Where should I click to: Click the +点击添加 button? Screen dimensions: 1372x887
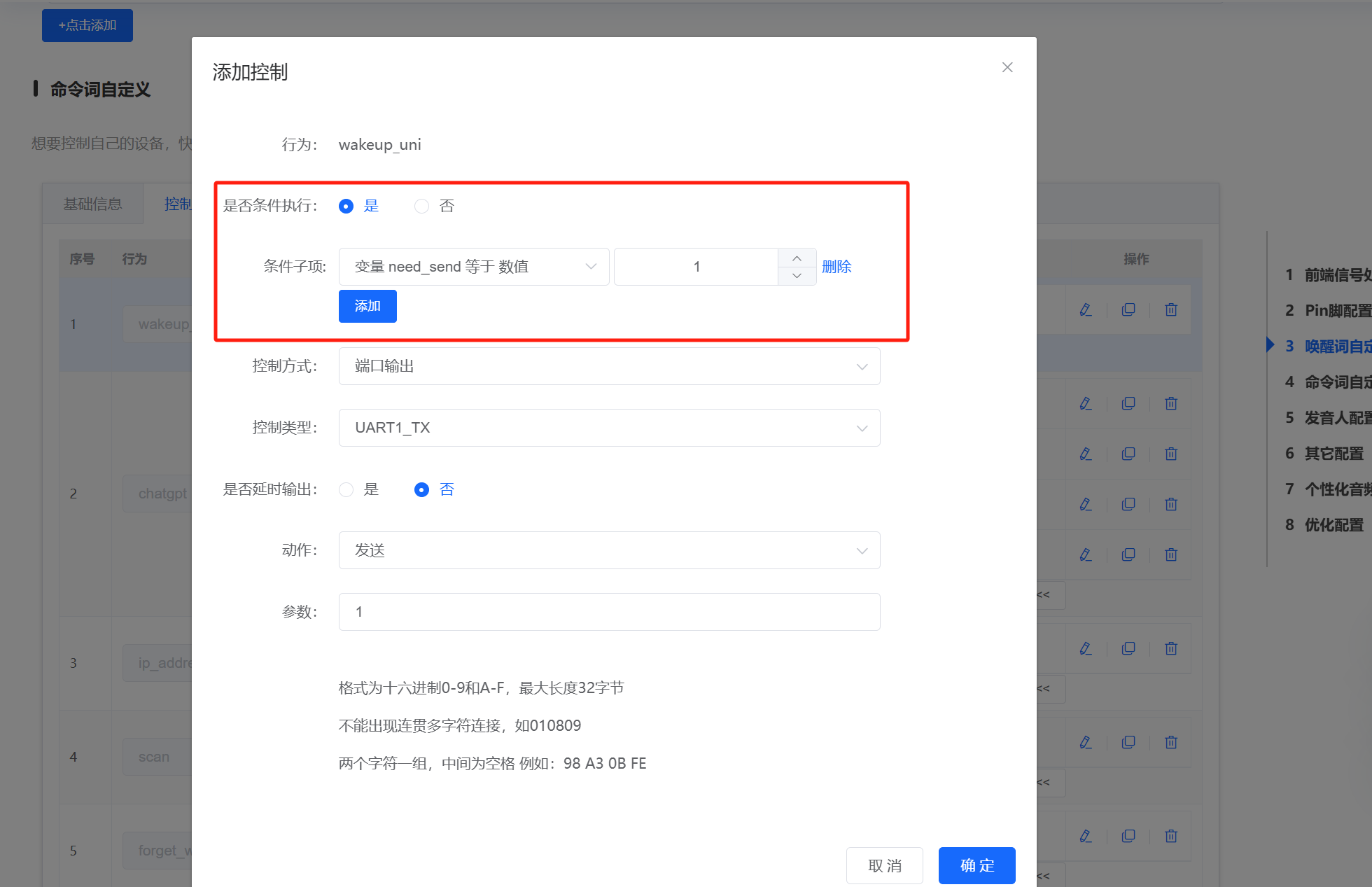tap(87, 25)
